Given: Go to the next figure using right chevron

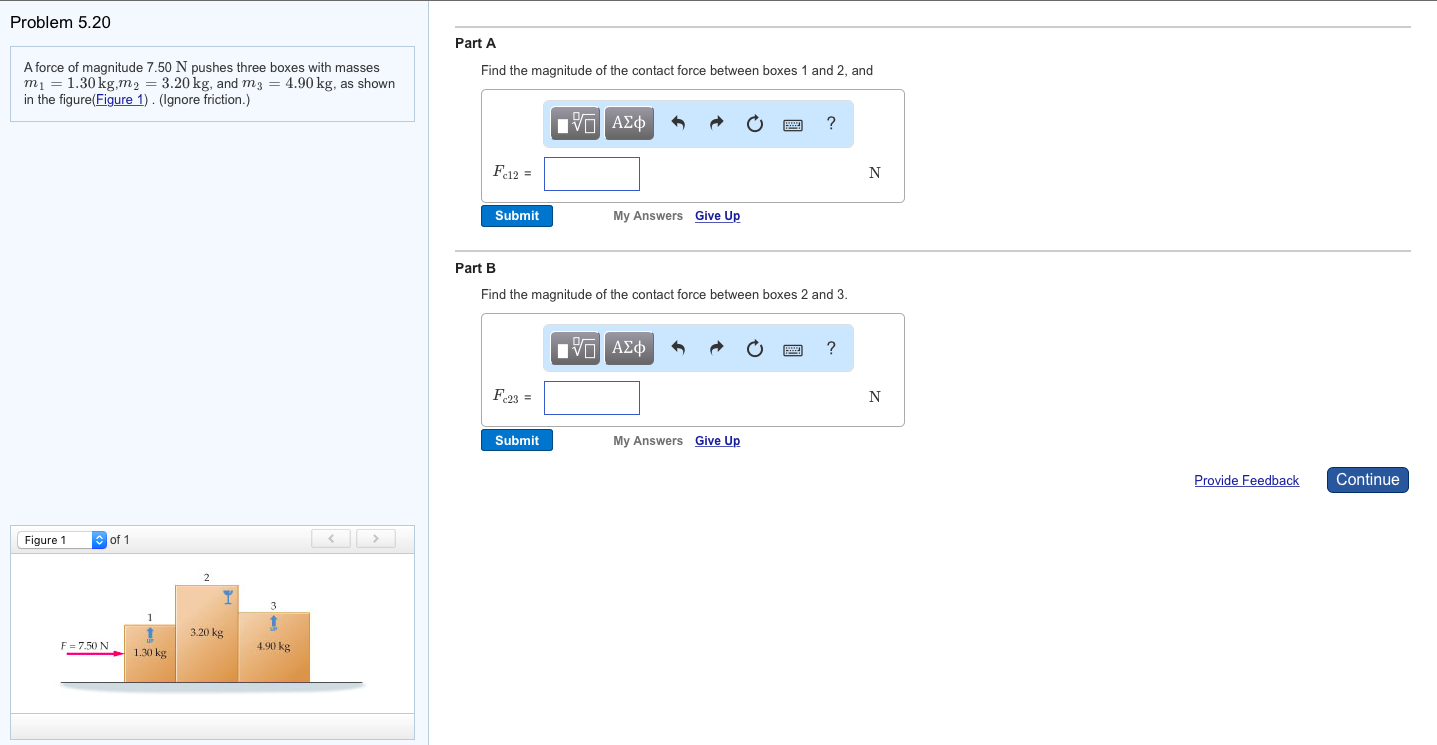Looking at the screenshot, I should (375, 540).
